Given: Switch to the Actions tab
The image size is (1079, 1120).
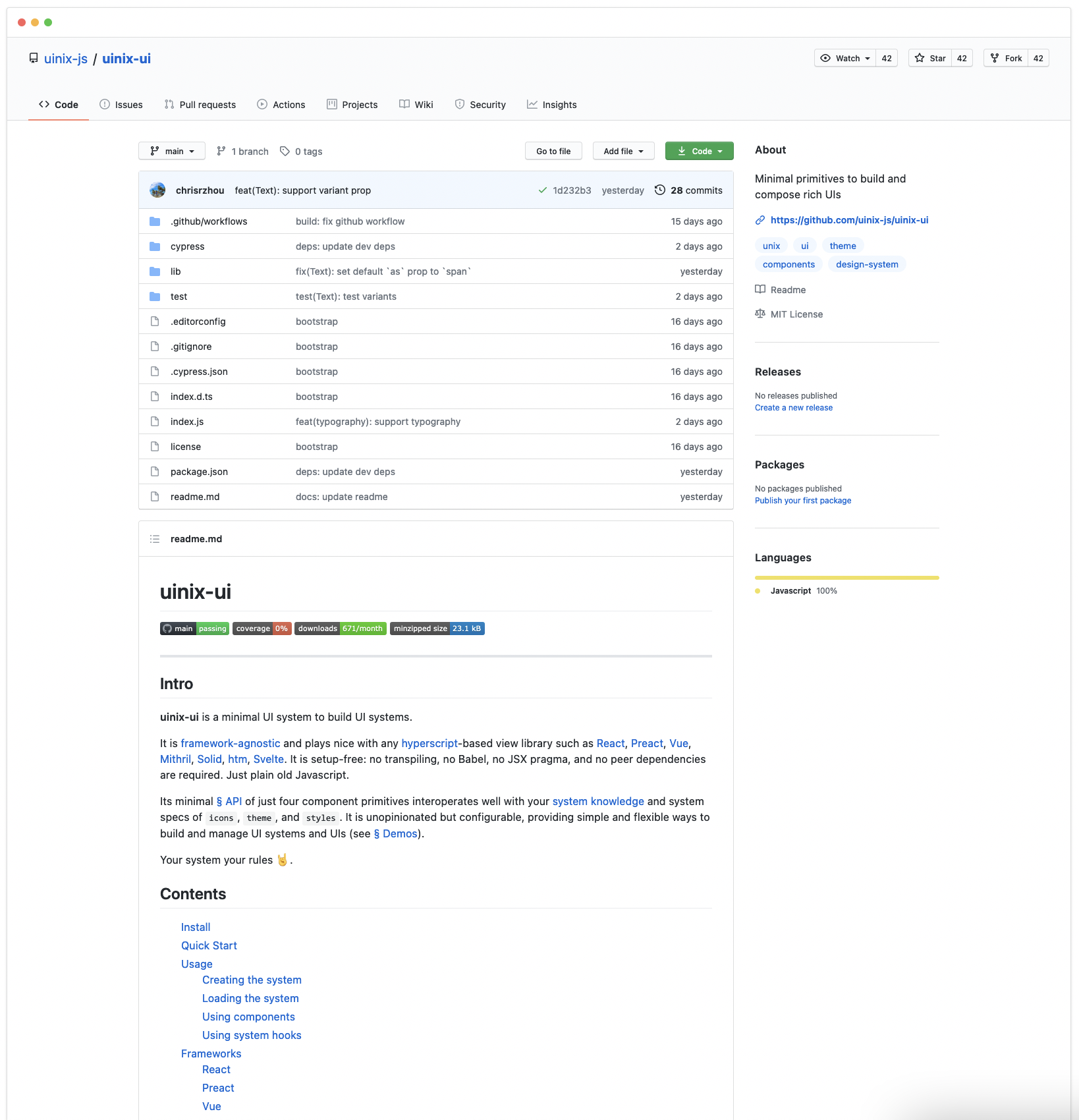Looking at the screenshot, I should 281,104.
